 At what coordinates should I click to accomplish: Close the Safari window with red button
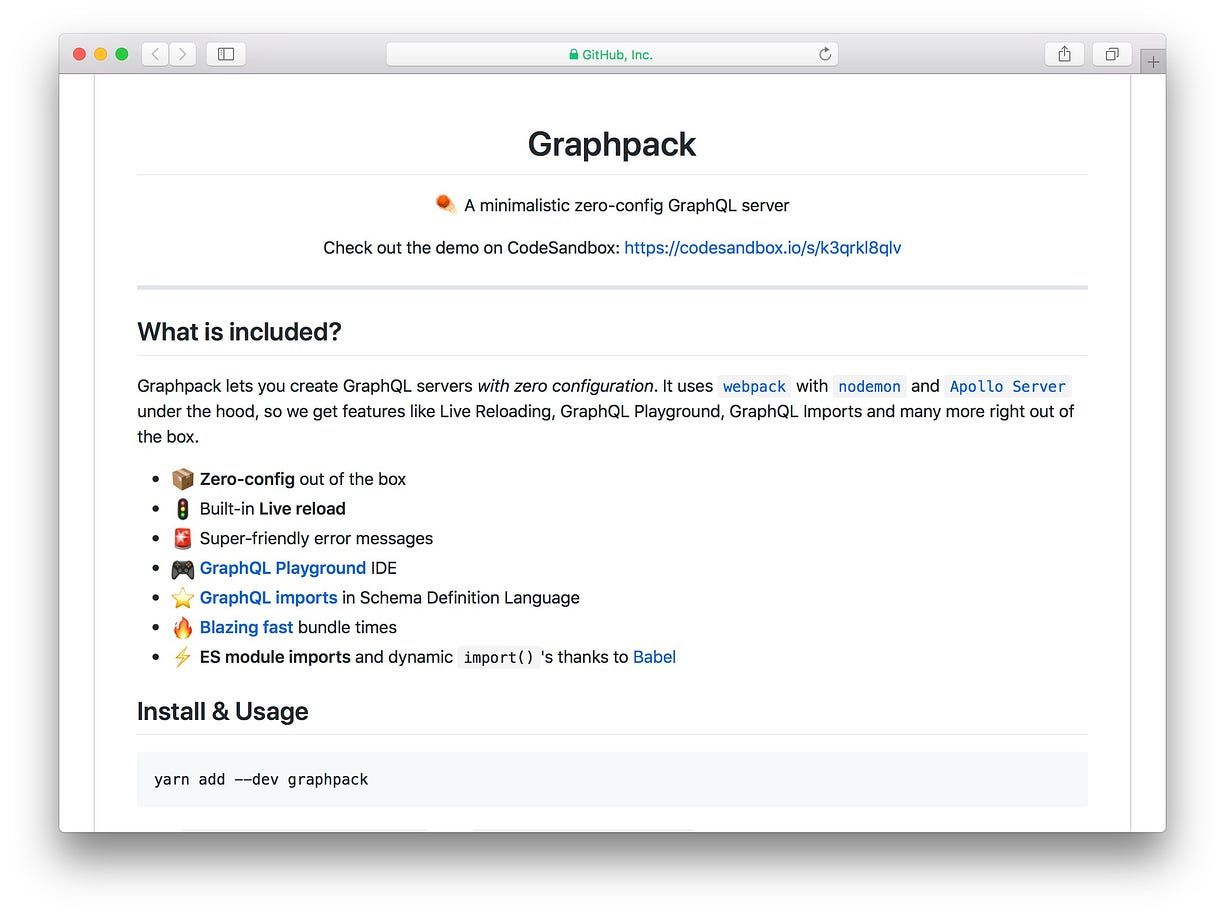coord(79,54)
